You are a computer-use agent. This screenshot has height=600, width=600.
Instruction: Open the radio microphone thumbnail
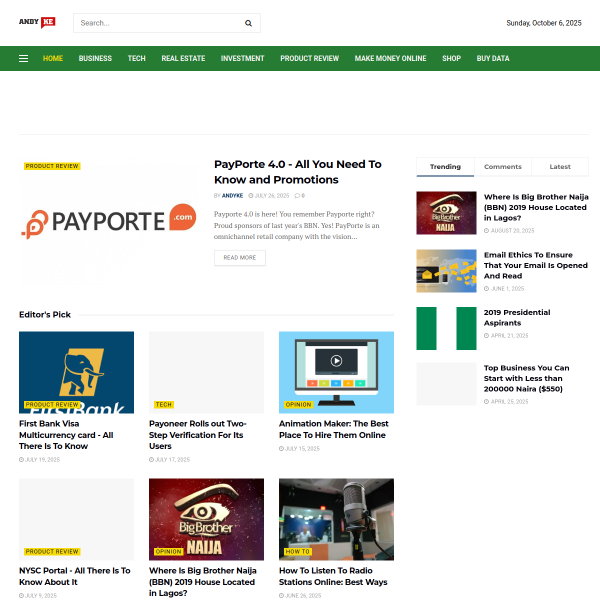point(336,519)
